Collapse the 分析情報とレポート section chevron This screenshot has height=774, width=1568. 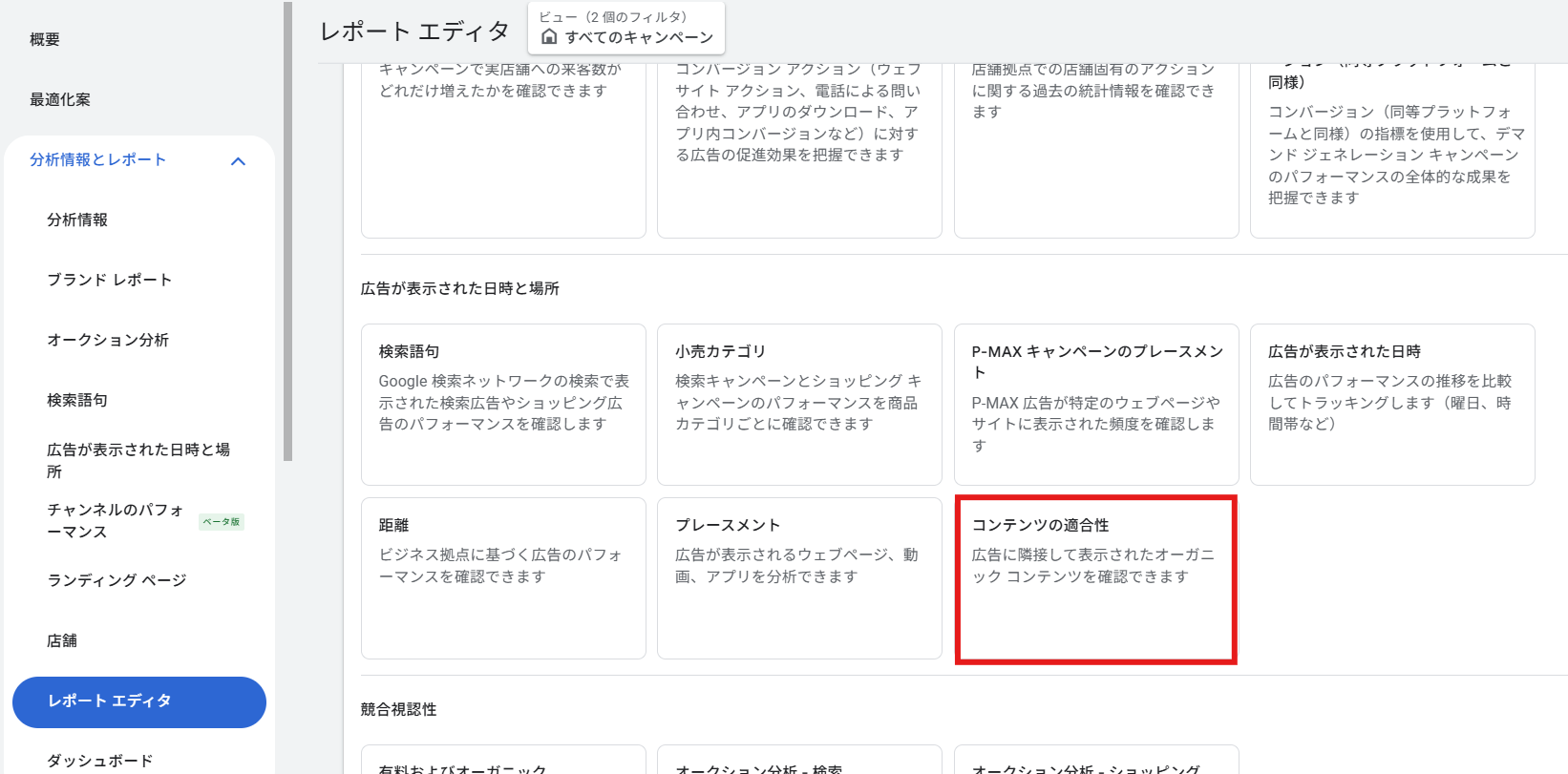[x=239, y=161]
